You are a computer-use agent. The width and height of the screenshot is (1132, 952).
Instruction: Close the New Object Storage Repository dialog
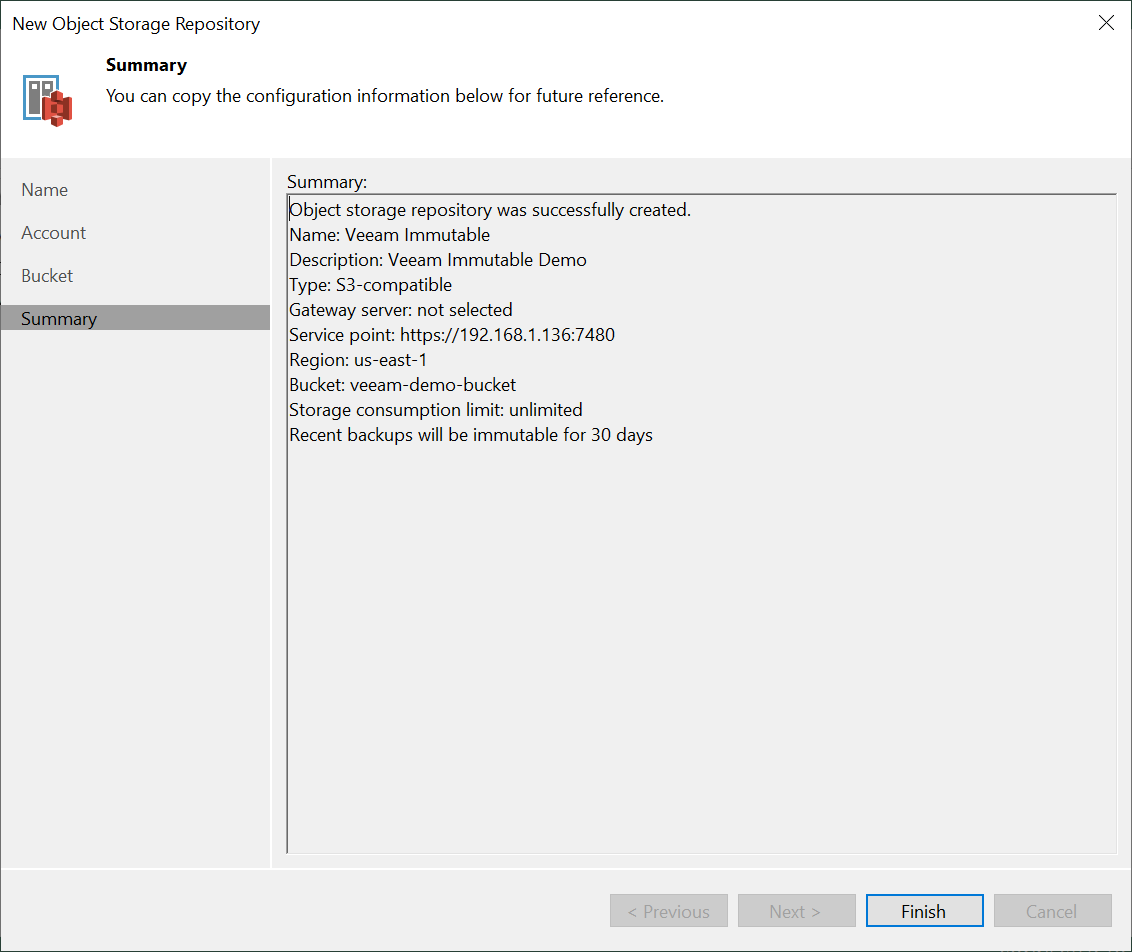pyautogui.click(x=1106, y=23)
